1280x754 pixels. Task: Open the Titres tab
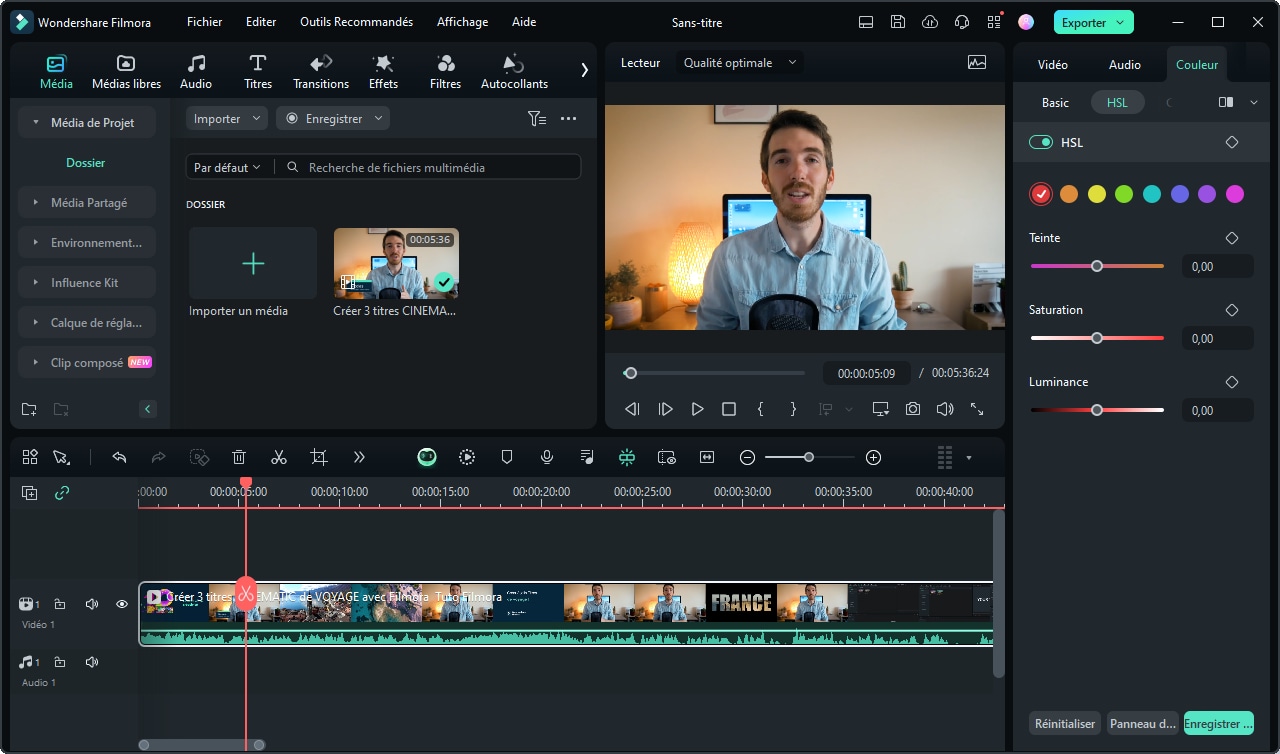point(258,72)
